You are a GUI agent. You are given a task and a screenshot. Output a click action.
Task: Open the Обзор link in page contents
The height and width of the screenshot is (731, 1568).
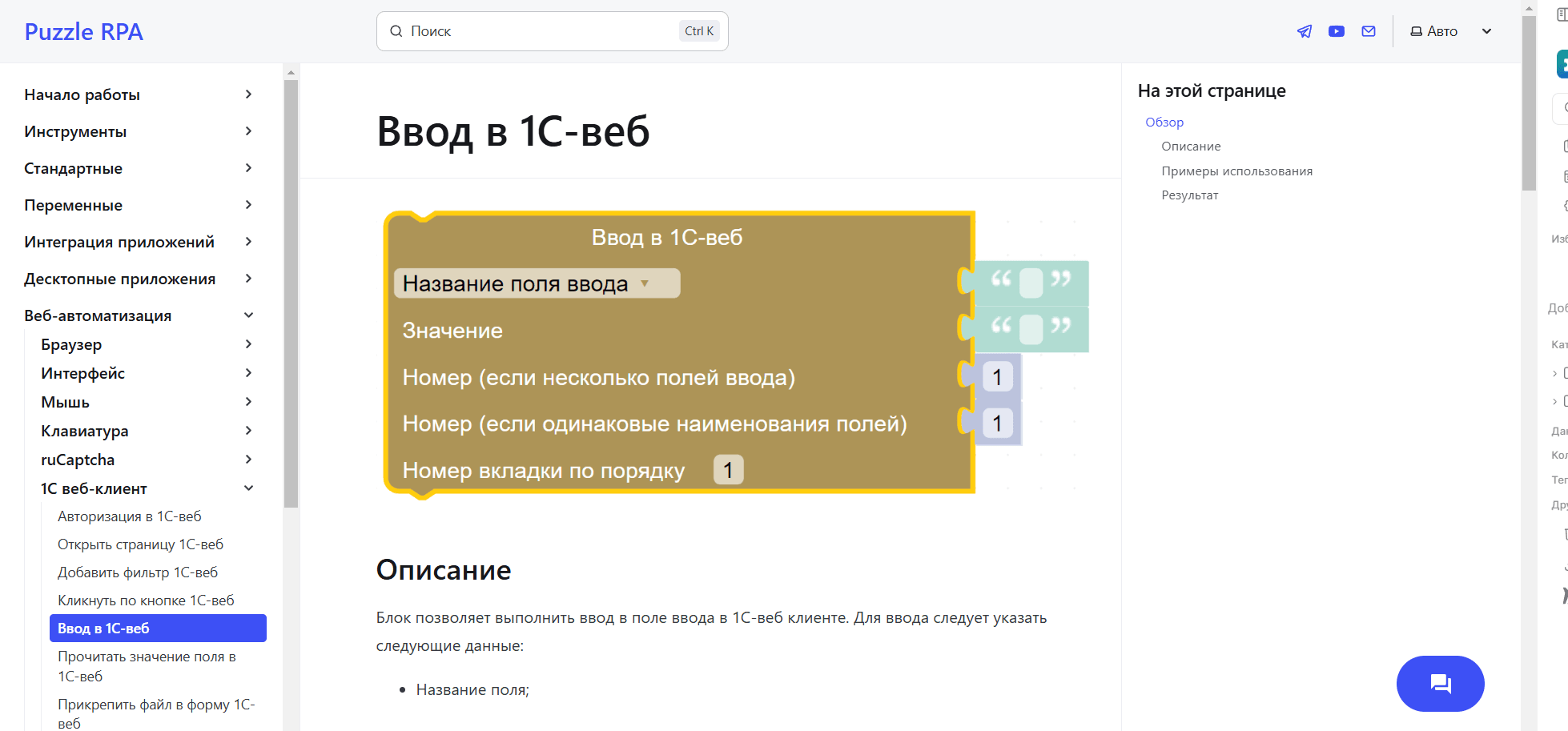pos(1164,122)
